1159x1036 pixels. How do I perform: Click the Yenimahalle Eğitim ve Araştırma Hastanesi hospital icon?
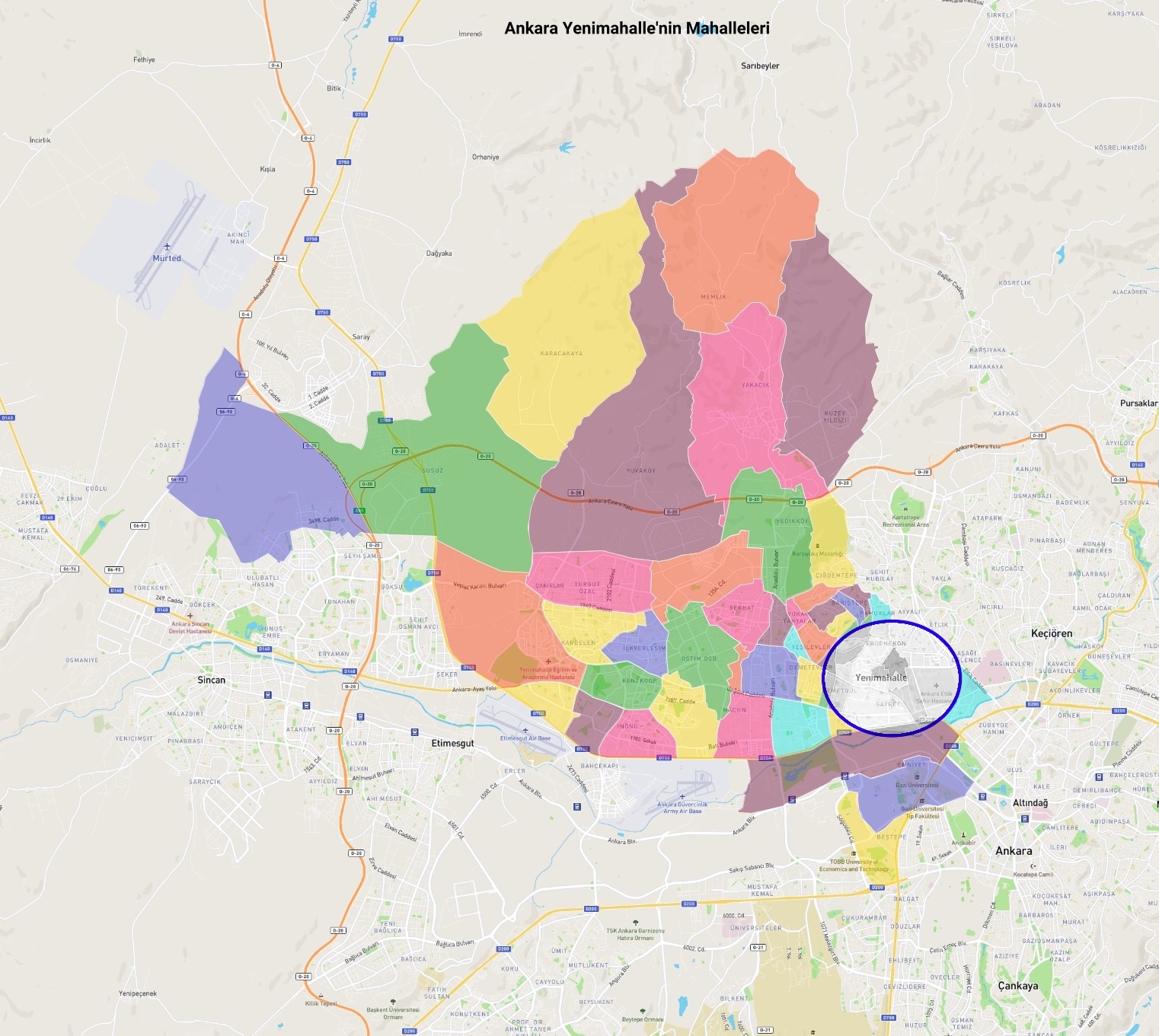click(548, 661)
